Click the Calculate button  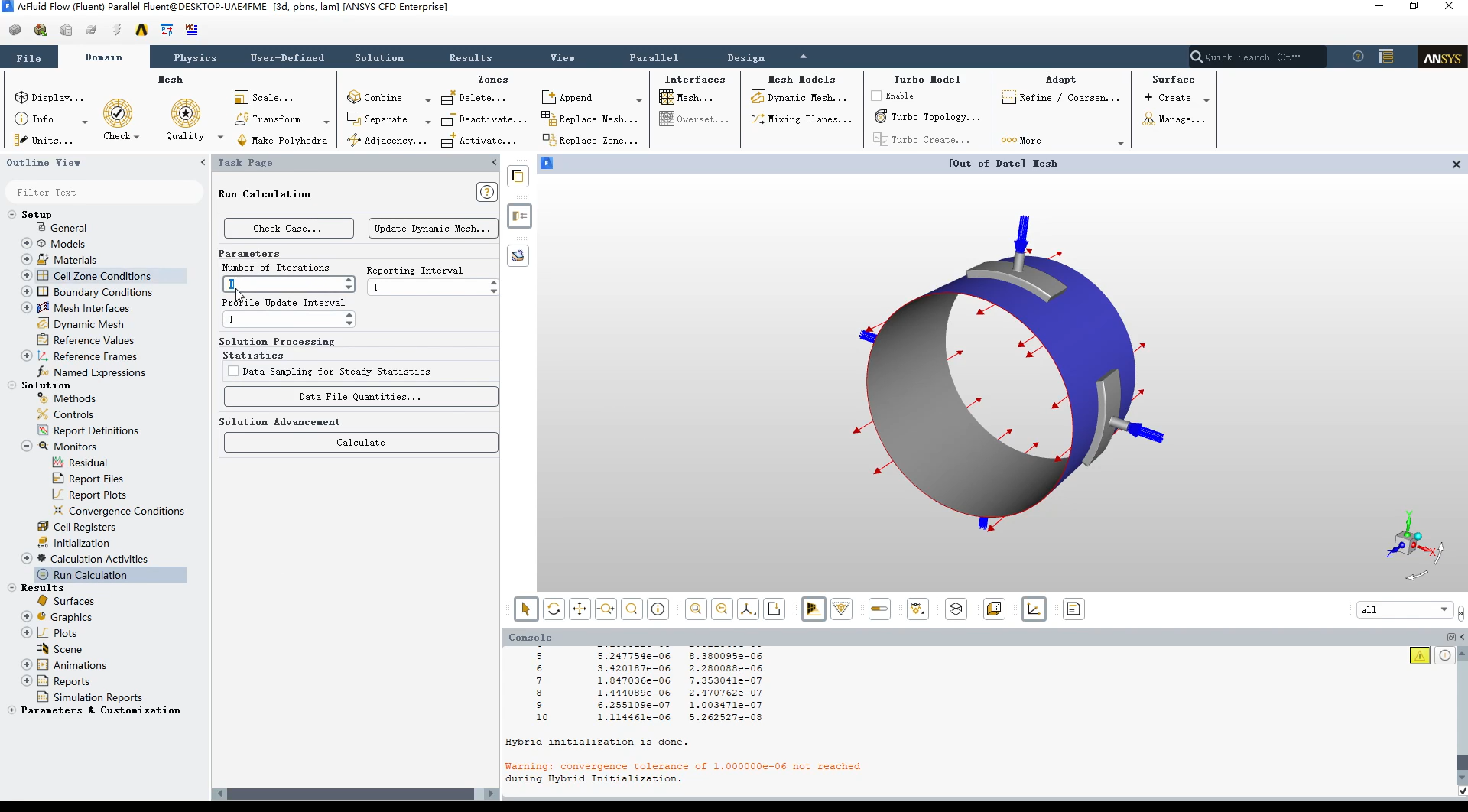[x=361, y=443]
